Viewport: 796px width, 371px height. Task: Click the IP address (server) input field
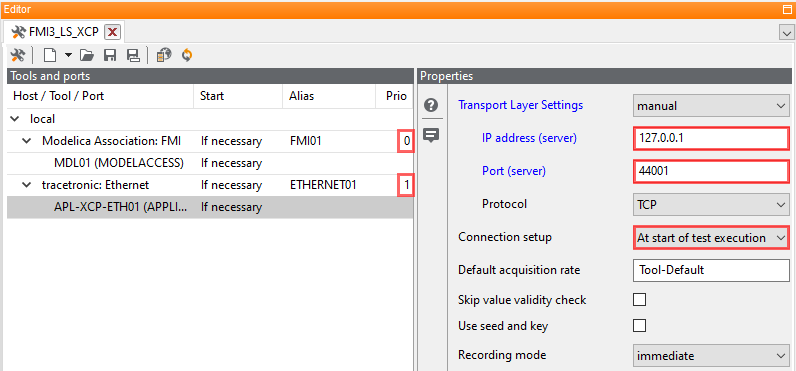[711, 138]
